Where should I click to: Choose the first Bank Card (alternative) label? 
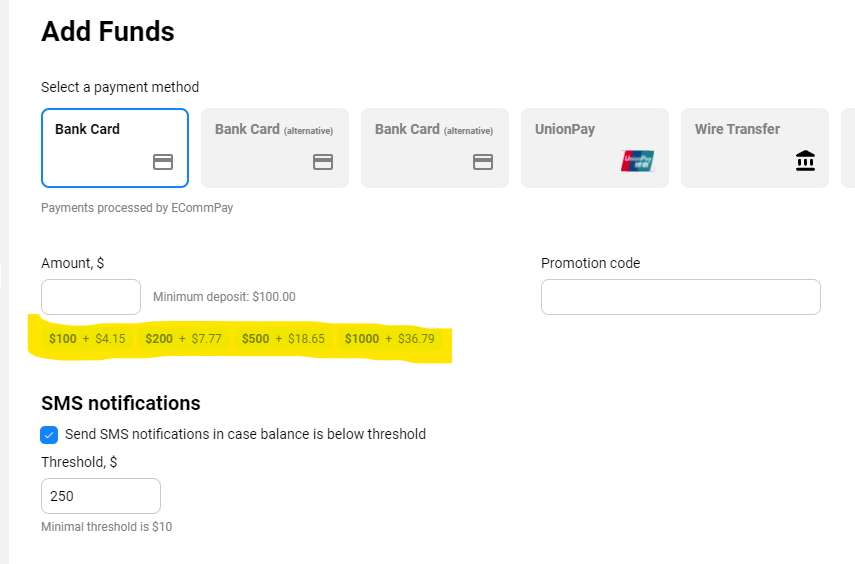274,129
